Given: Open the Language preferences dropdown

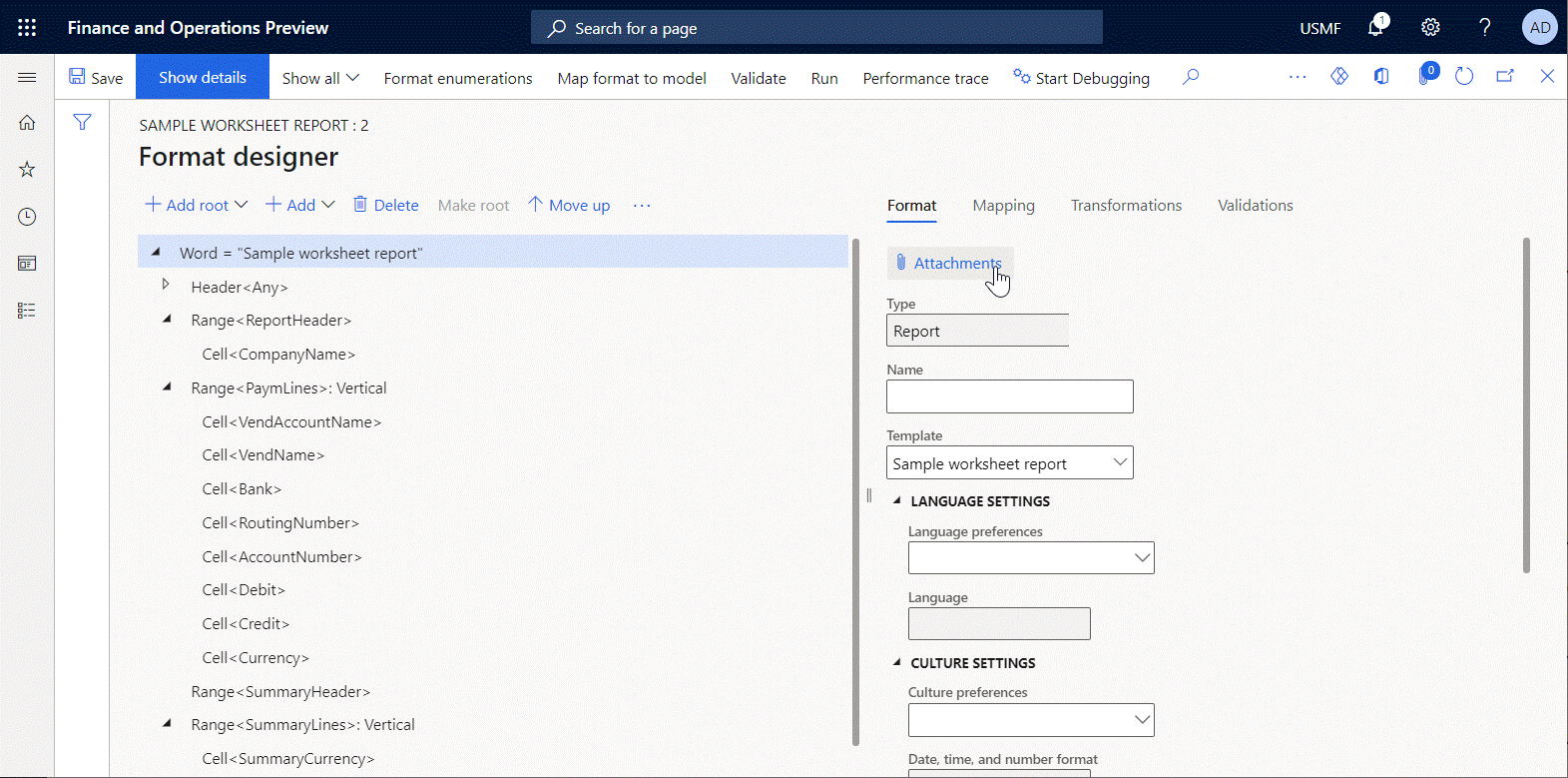Looking at the screenshot, I should [1142, 558].
